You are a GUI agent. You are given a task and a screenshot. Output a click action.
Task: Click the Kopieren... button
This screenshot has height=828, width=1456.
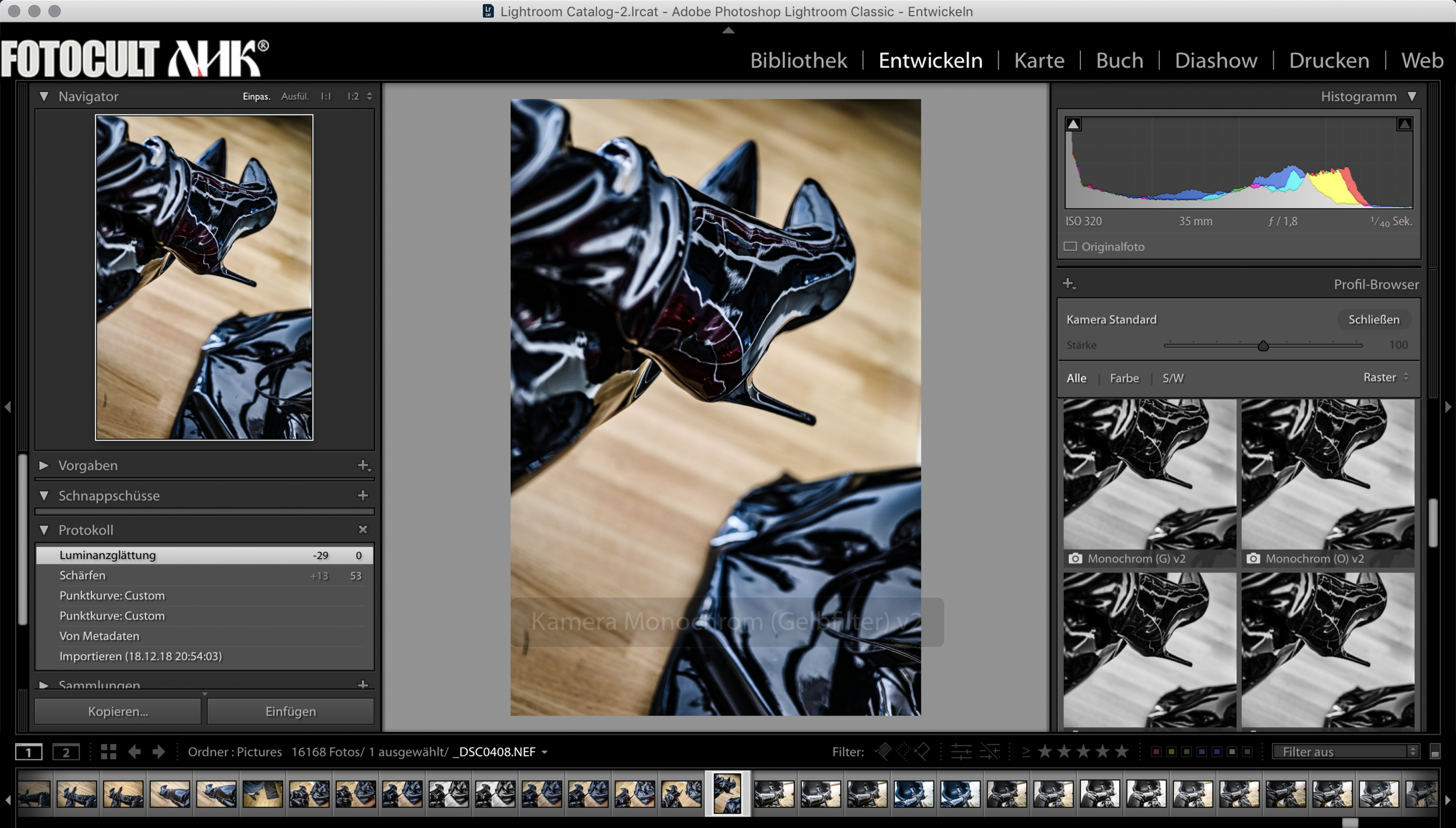pyautogui.click(x=118, y=711)
